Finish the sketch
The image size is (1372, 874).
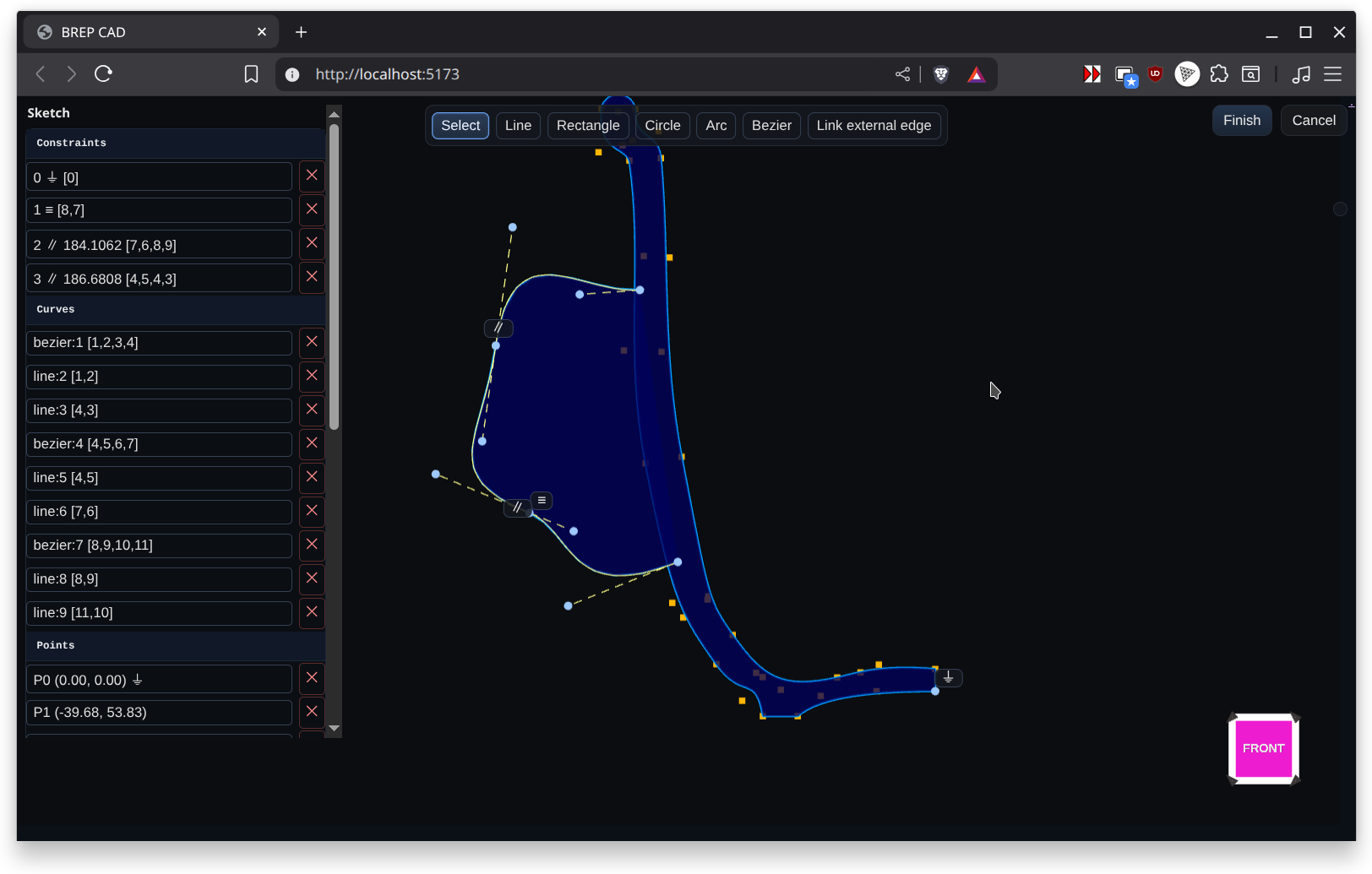tap(1241, 121)
